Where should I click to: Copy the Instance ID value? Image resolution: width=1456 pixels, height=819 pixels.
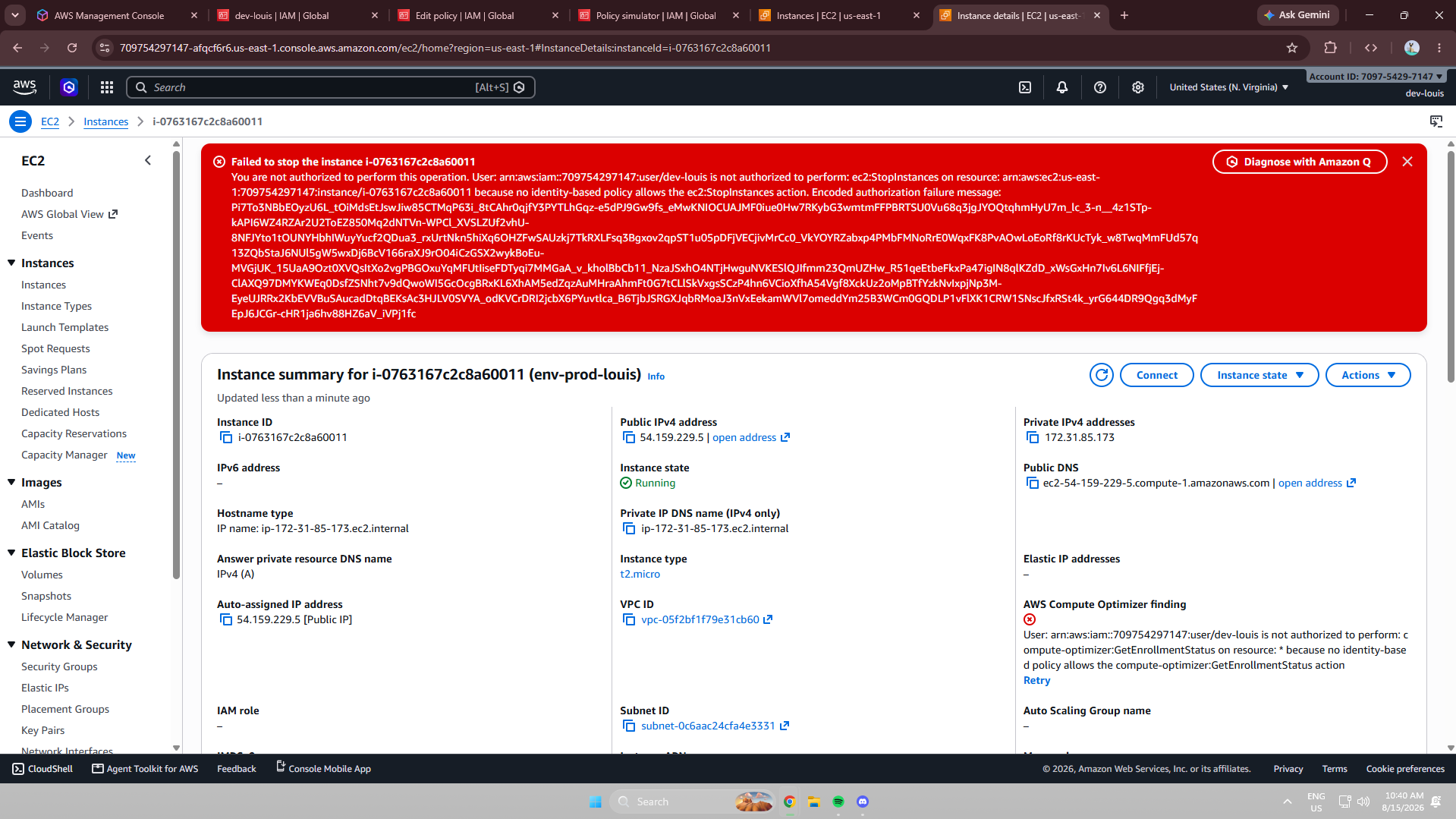(x=226, y=437)
